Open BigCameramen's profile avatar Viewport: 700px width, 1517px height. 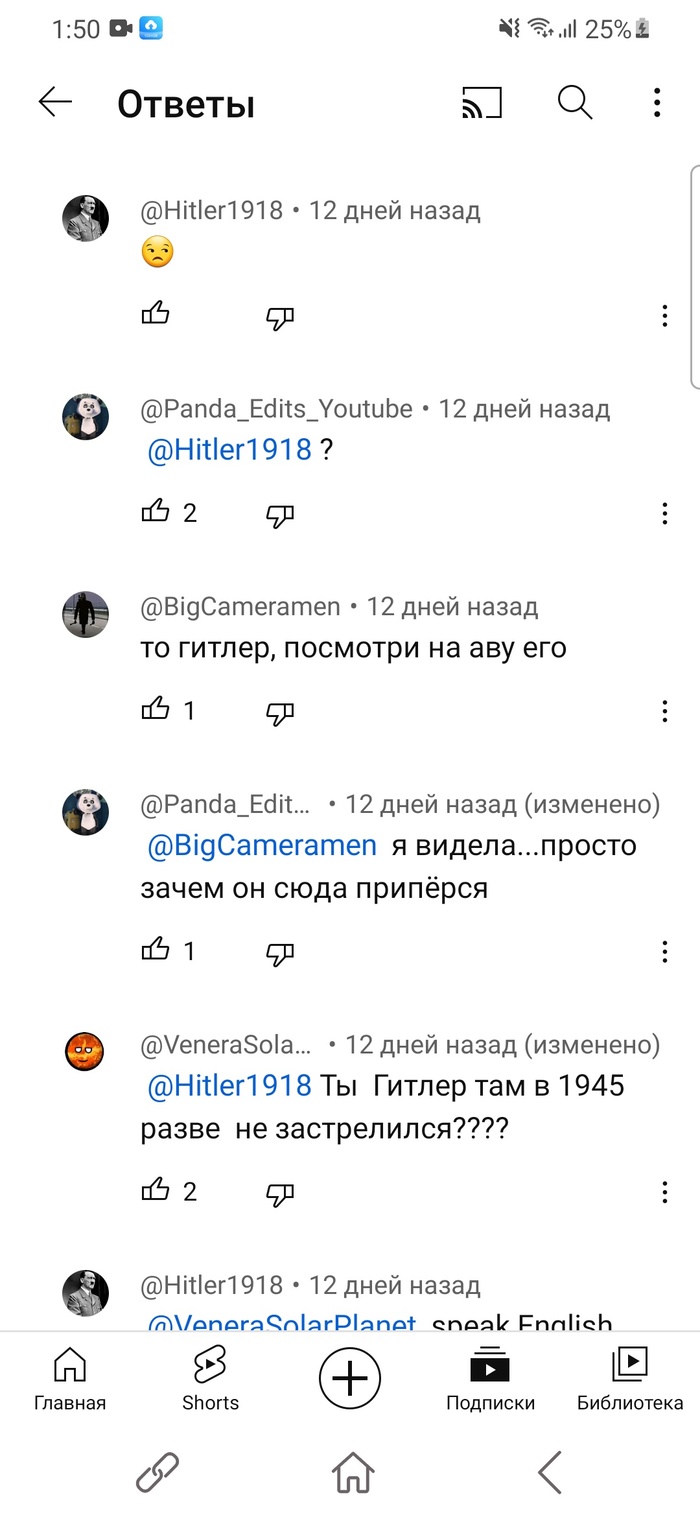point(86,613)
